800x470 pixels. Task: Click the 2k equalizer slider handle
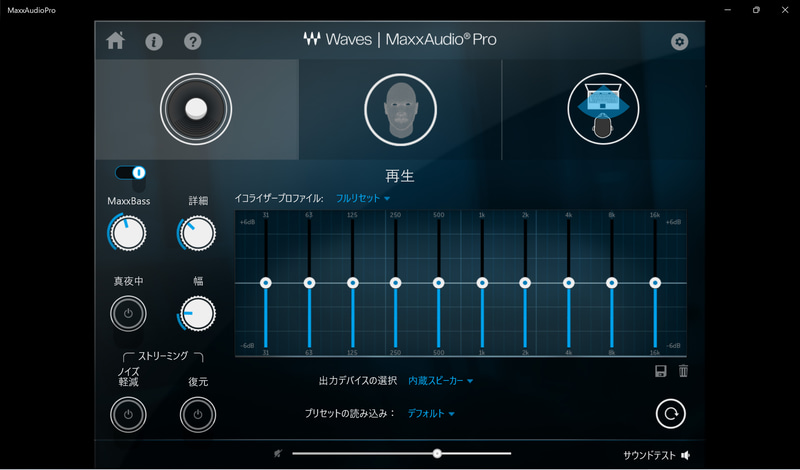tap(525, 283)
